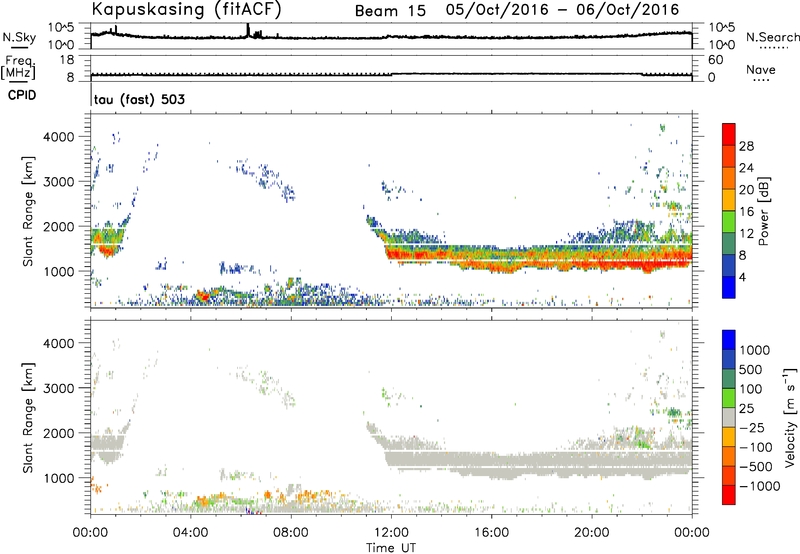800x554 pixels.
Task: Select '2000' tick on power panel range axis
Action: 60,226
